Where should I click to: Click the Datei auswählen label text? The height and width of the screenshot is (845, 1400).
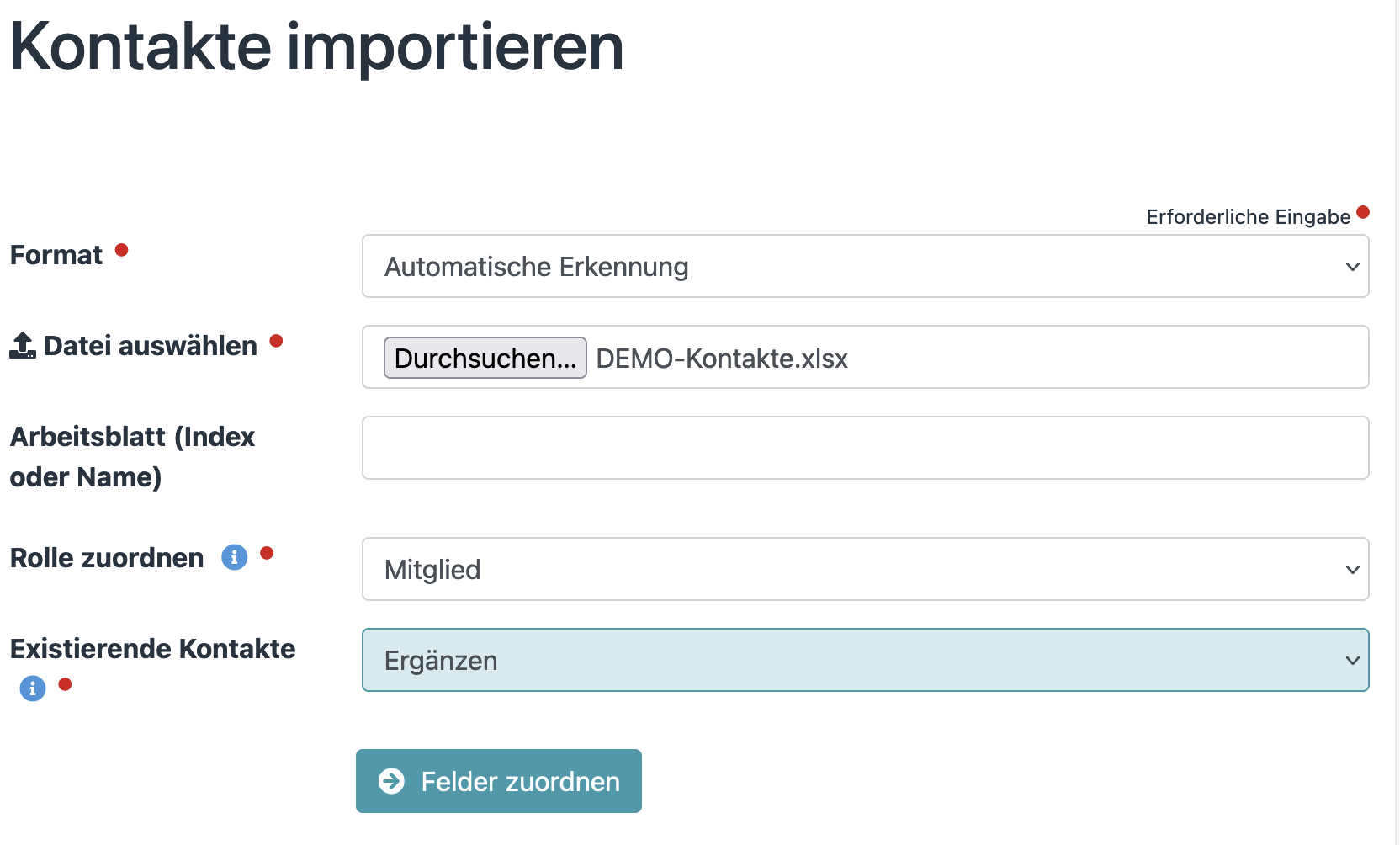click(x=151, y=346)
